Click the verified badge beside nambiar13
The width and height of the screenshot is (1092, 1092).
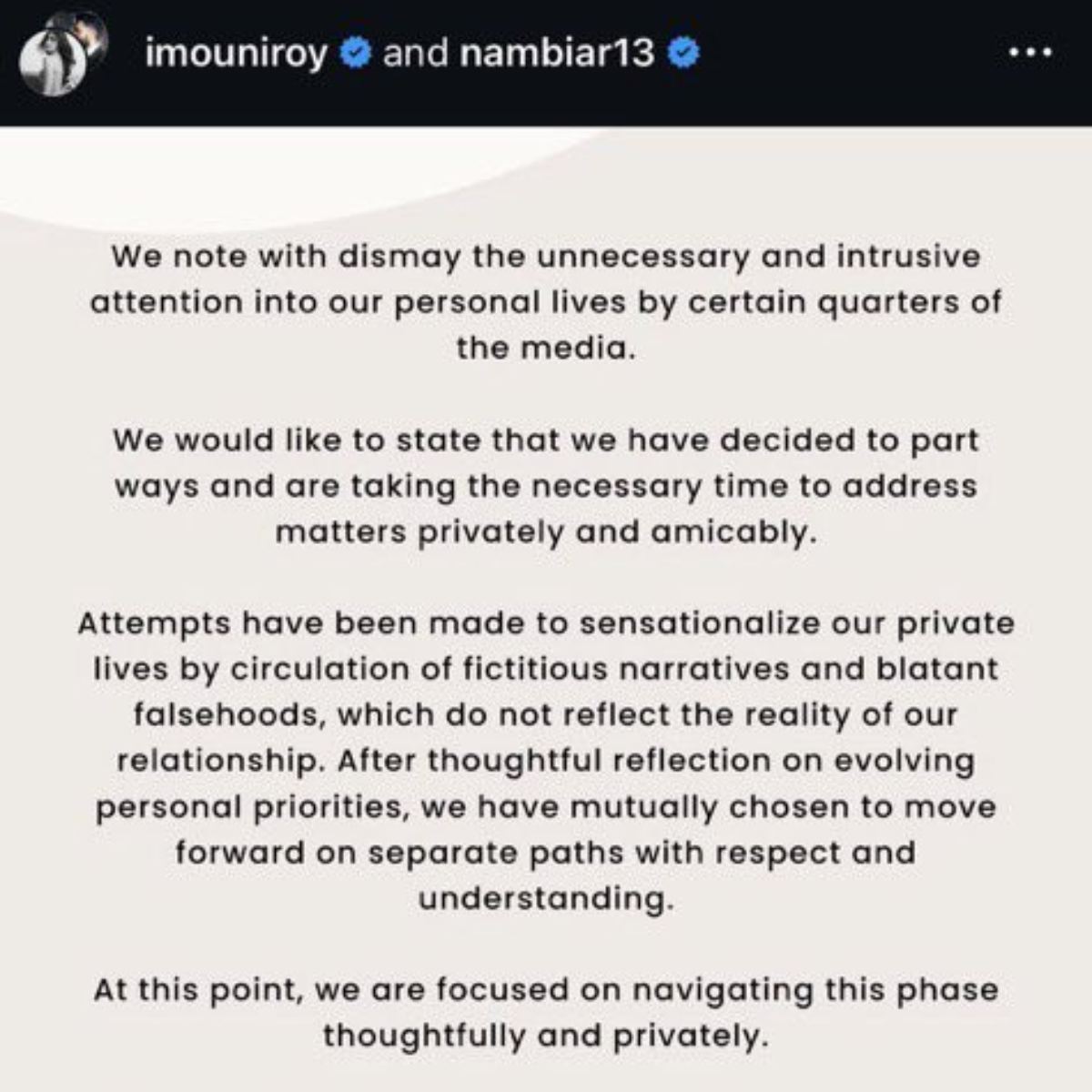(684, 55)
